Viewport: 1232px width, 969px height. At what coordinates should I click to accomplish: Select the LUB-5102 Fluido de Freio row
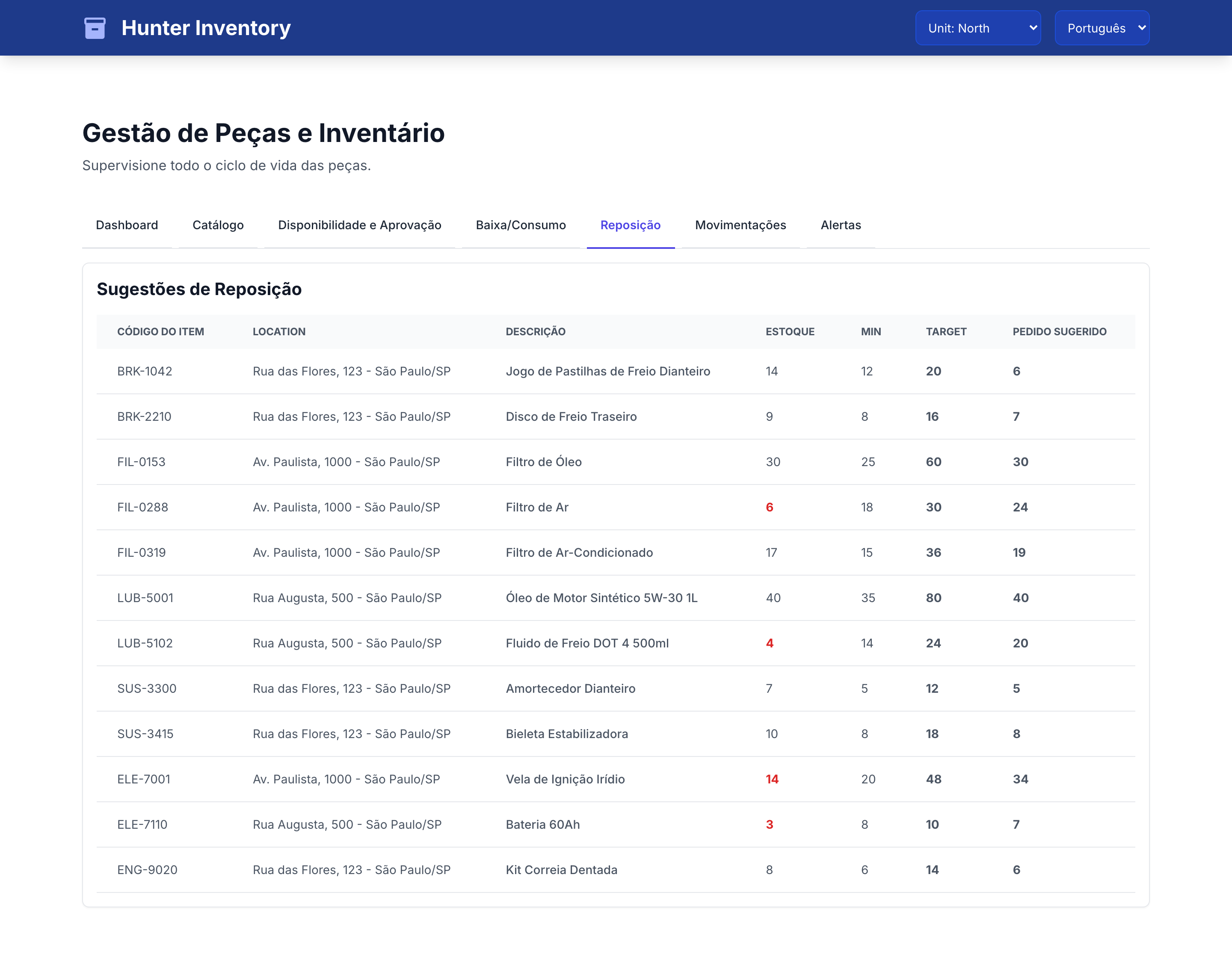click(616, 643)
